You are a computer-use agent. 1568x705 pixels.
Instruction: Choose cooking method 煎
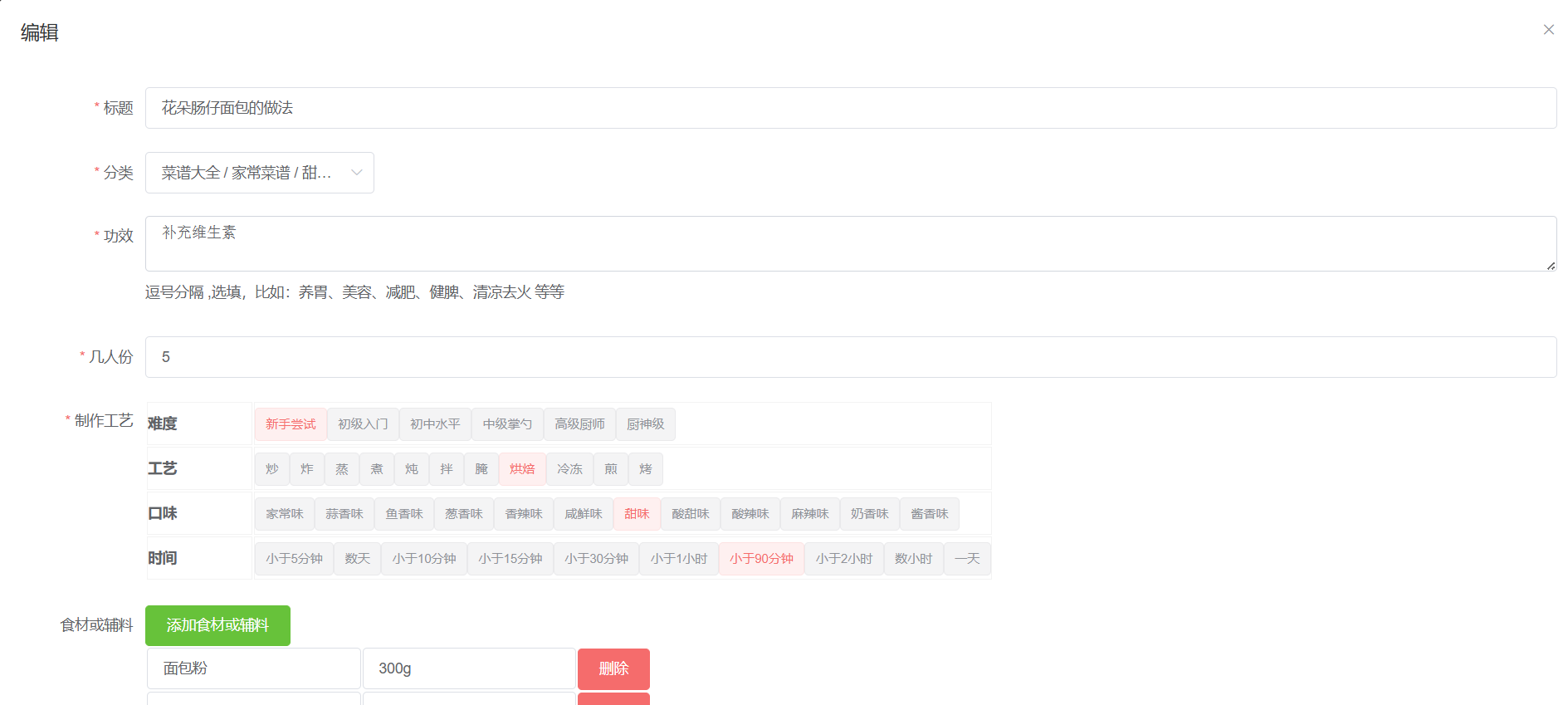click(x=611, y=469)
